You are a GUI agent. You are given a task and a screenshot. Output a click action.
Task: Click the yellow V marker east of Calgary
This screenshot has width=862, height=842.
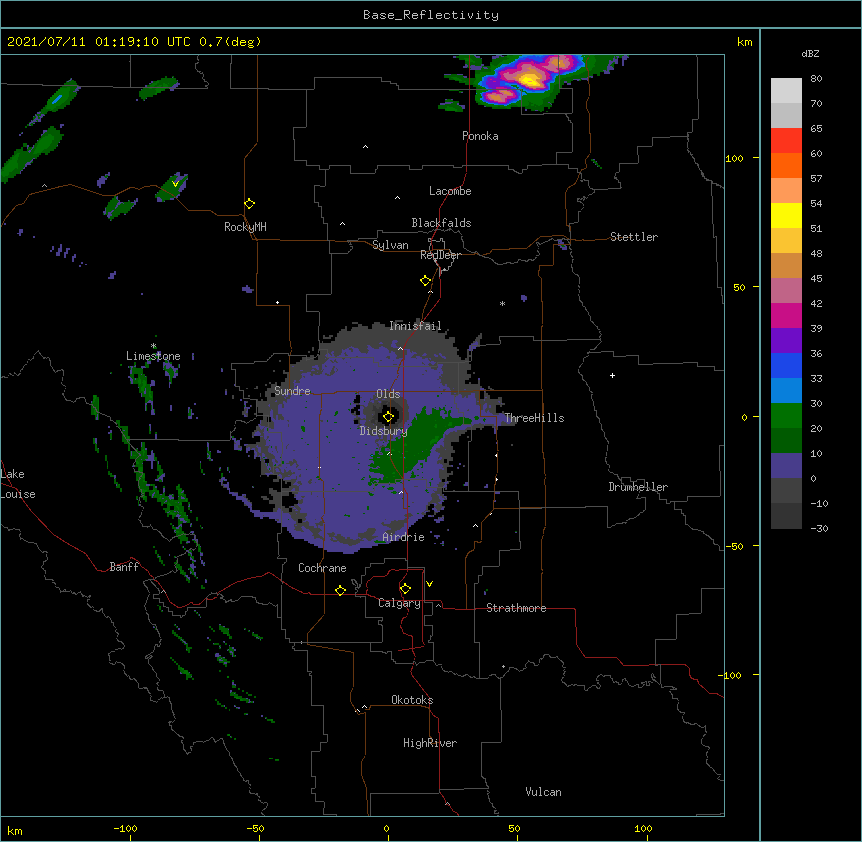click(429, 584)
